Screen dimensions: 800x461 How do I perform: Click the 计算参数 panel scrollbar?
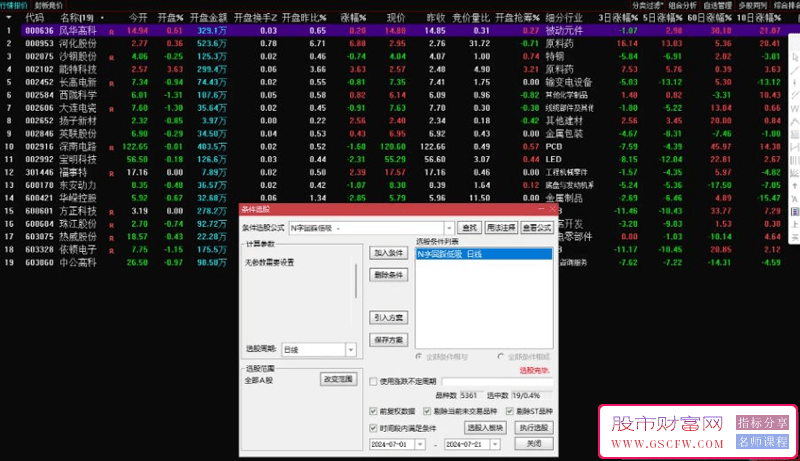[x=356, y=281]
